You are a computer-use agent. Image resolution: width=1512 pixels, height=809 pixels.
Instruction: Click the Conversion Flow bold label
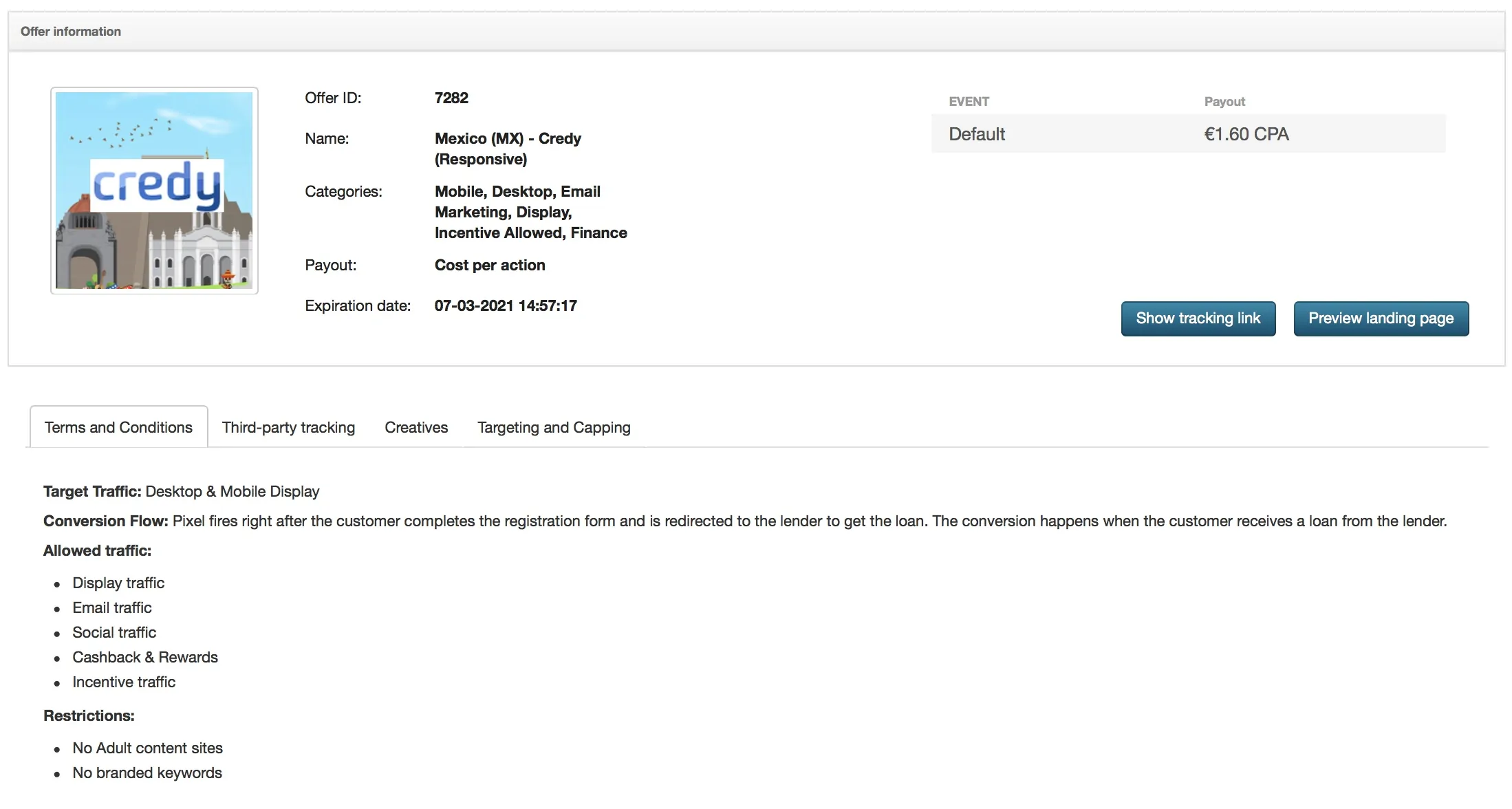pos(105,521)
